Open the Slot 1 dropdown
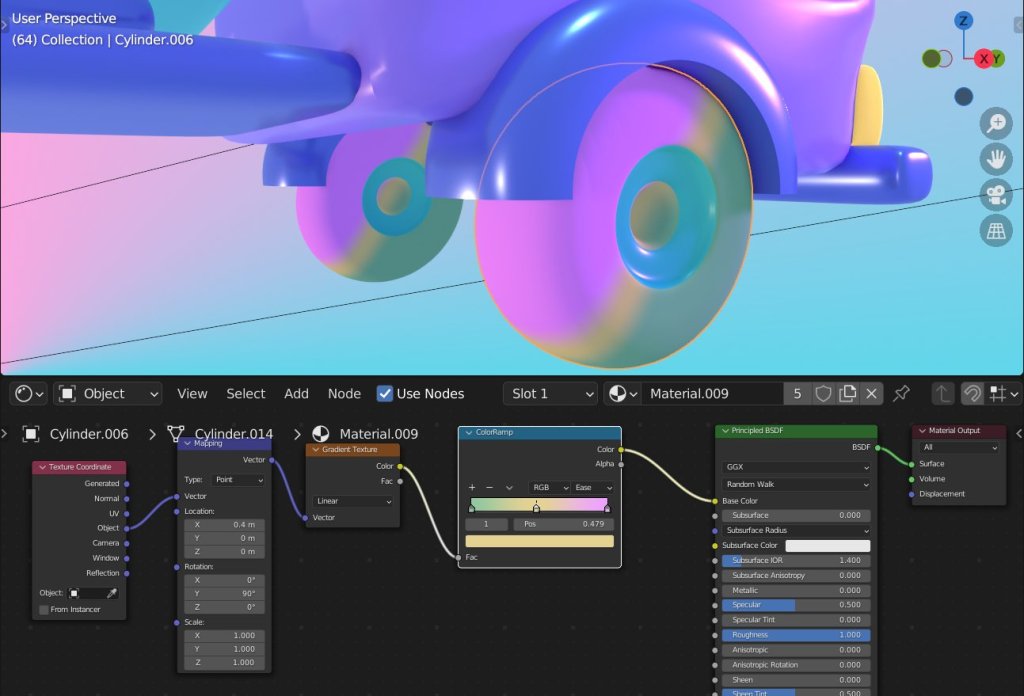 549,393
